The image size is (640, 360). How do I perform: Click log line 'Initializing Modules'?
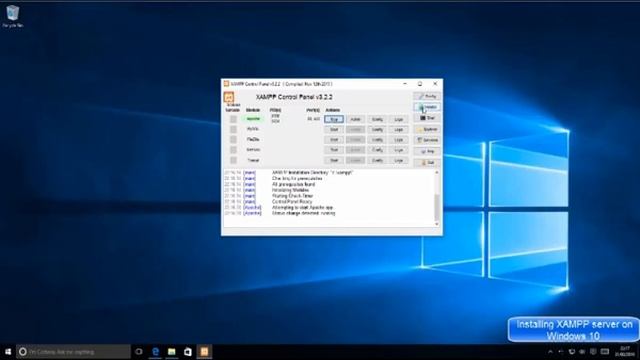click(290, 190)
